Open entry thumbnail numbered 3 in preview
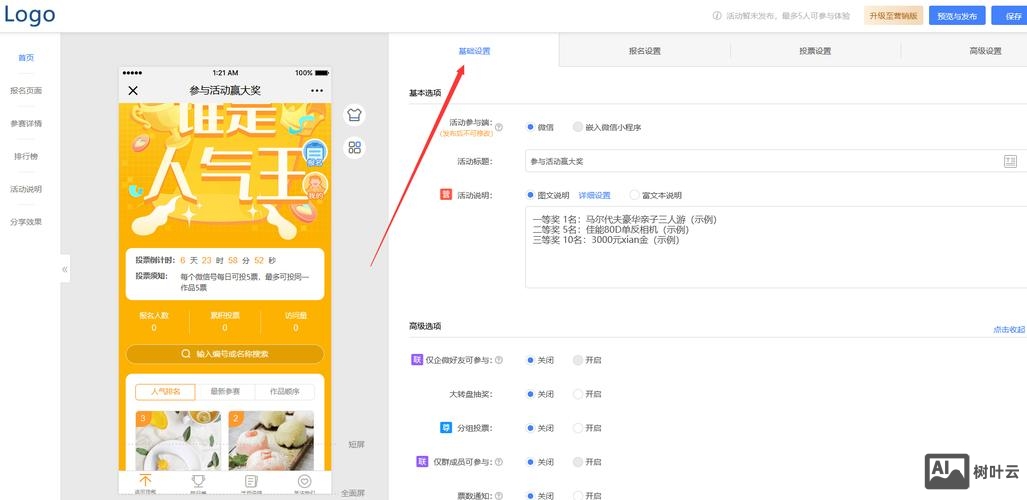 [x=178, y=440]
